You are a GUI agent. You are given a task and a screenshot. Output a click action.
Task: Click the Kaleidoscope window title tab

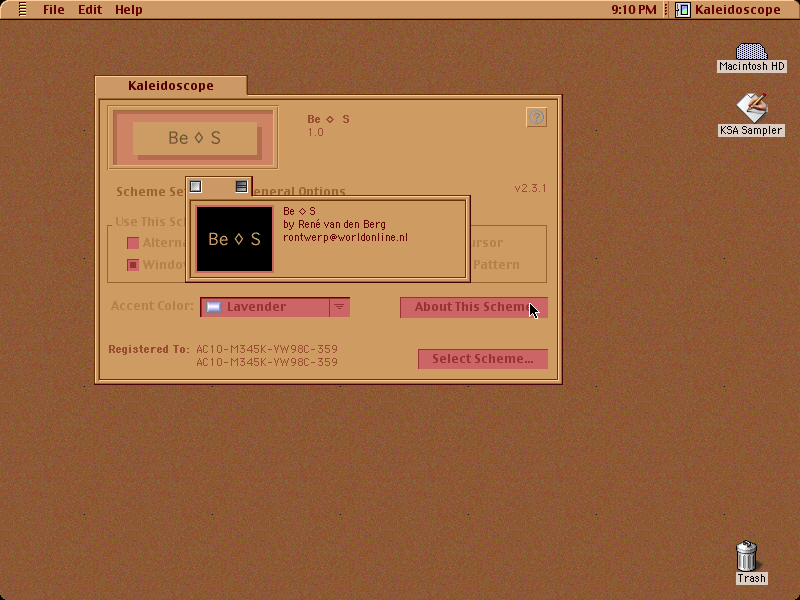click(x=171, y=86)
